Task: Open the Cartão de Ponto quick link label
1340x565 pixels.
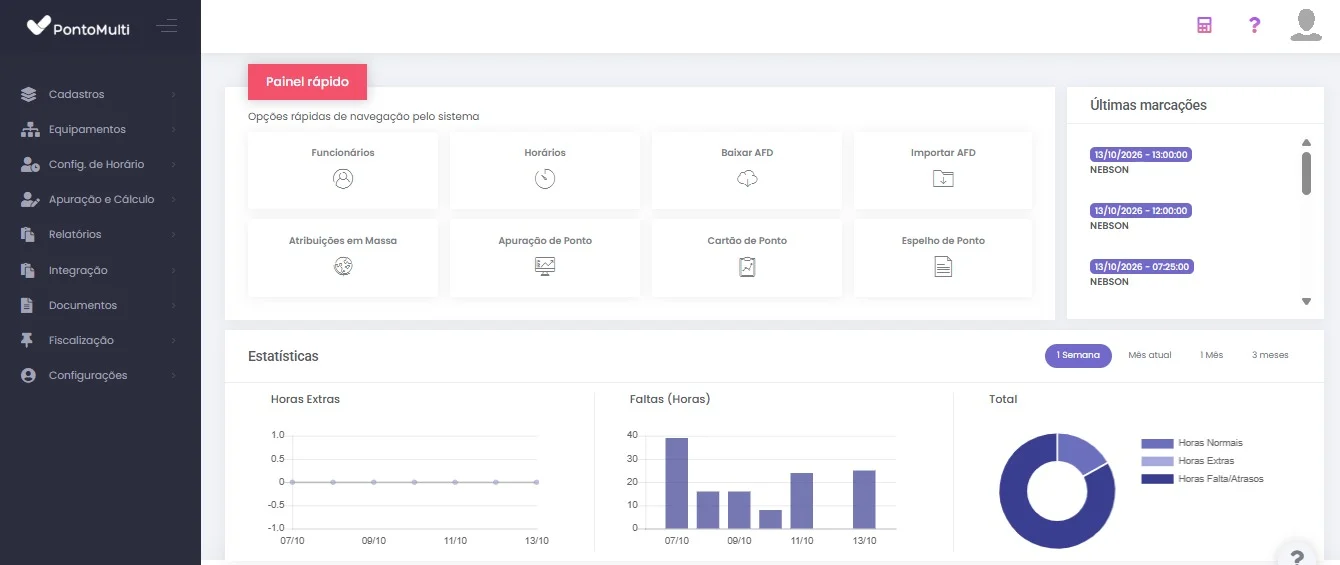Action: [x=747, y=241]
